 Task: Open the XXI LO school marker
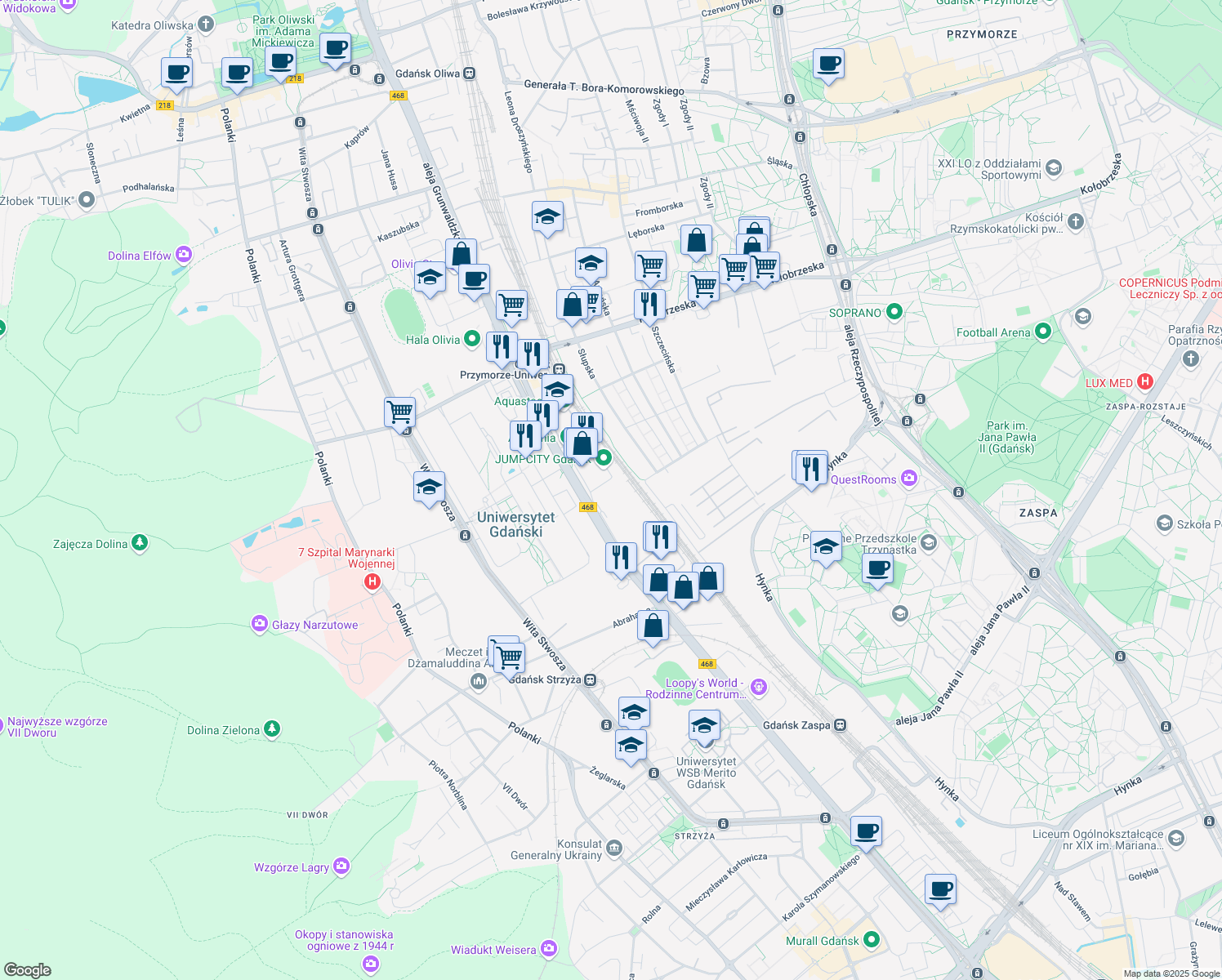1053,168
